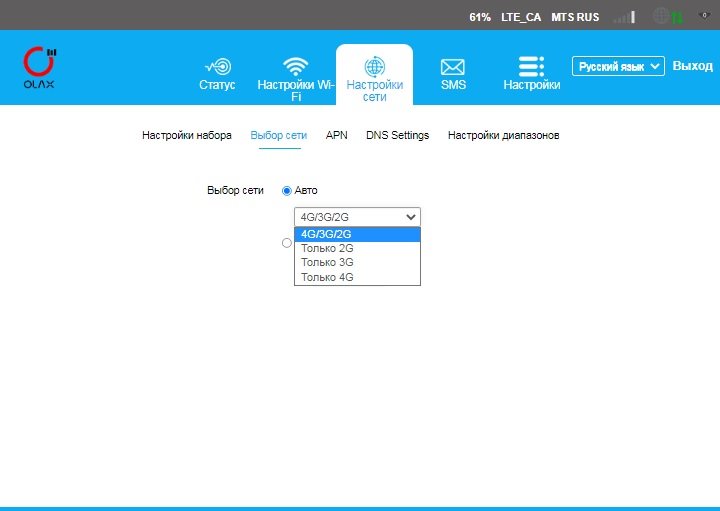The image size is (720, 511).
Task: Click the OLAX logo
Action: pyautogui.click(x=40, y=67)
